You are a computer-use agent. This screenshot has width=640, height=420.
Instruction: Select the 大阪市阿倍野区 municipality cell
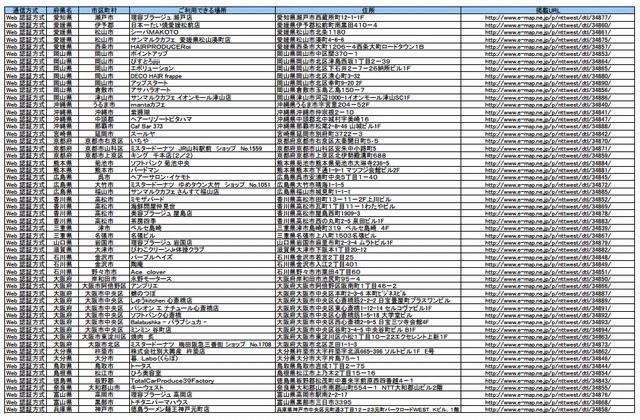[x=104, y=286]
